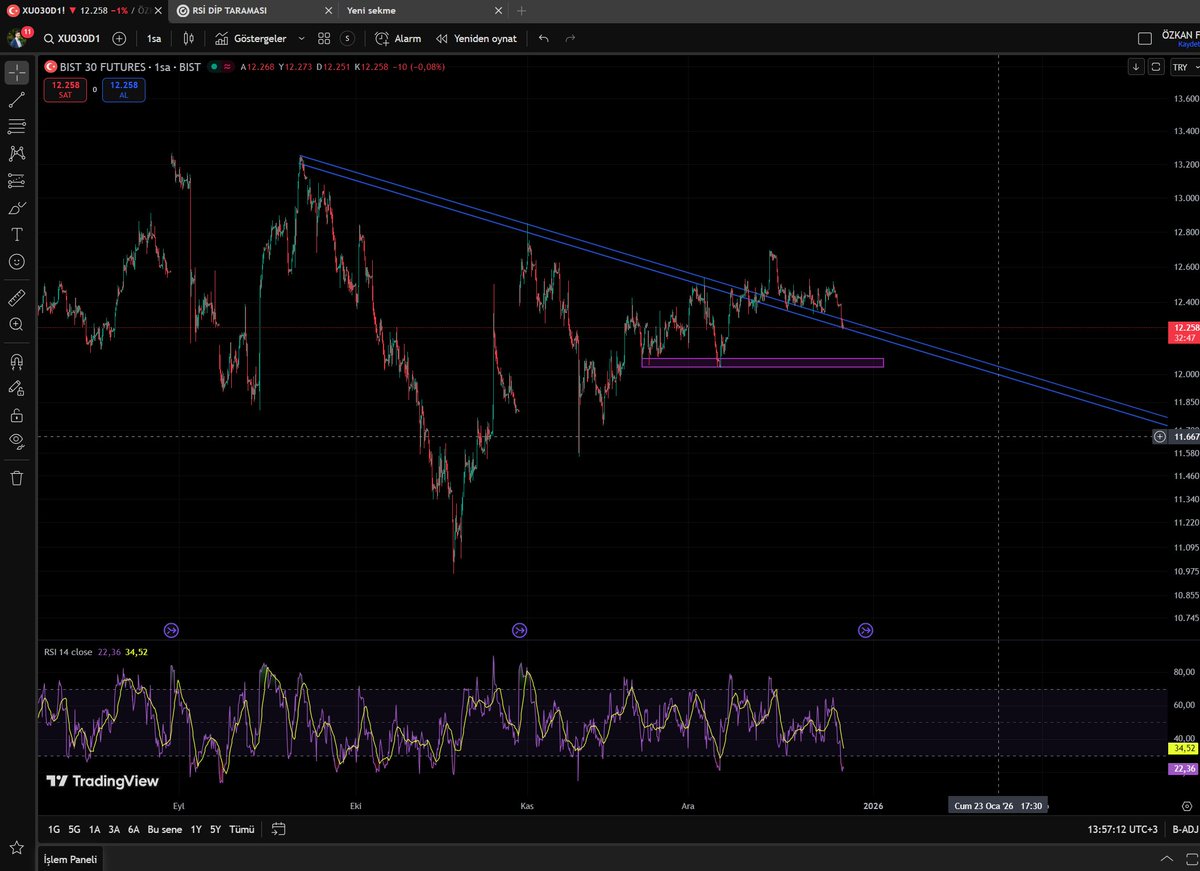Create an Alarm alert

pyautogui.click(x=398, y=38)
